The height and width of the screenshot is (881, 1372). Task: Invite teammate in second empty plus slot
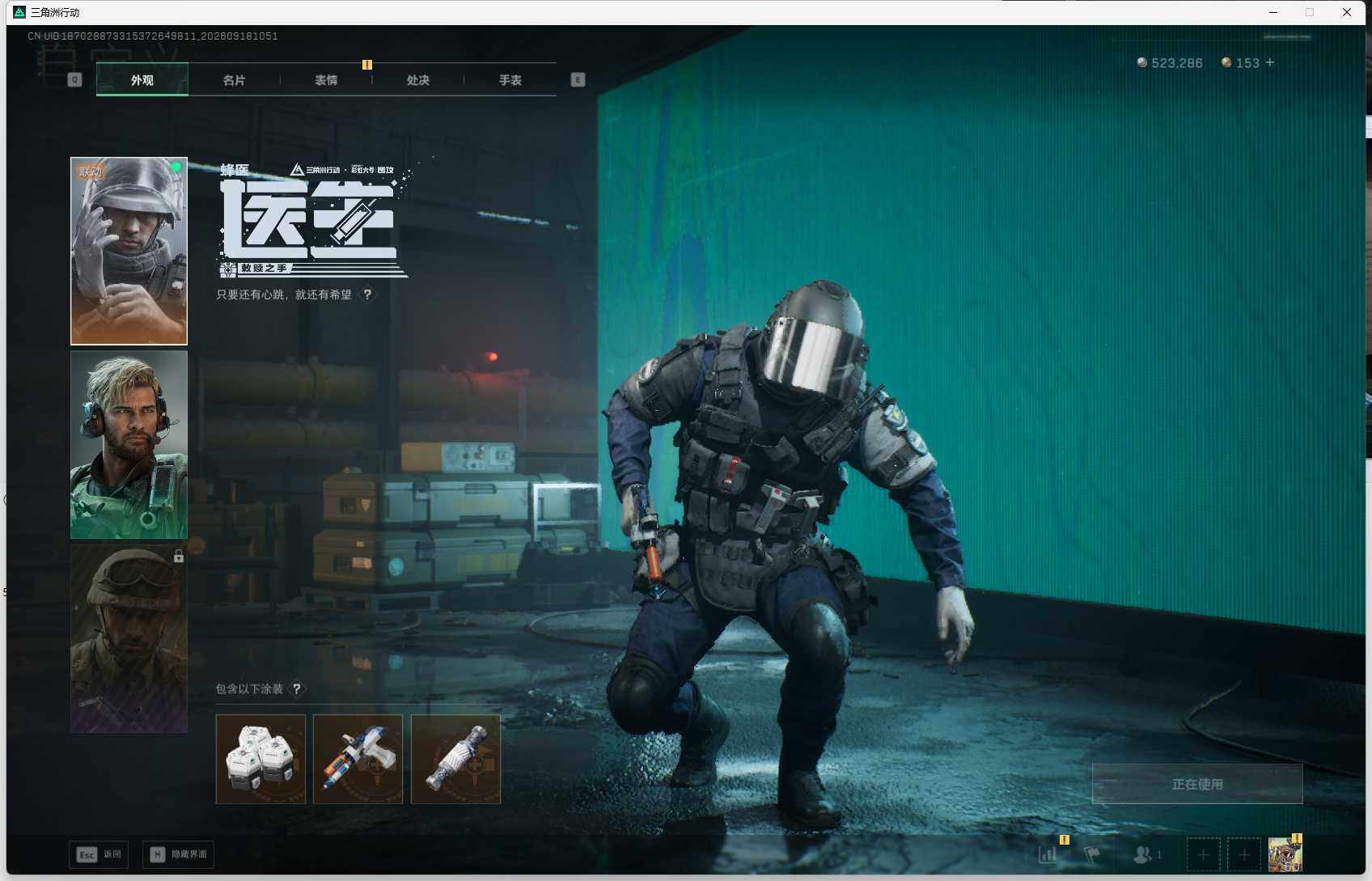(1244, 854)
